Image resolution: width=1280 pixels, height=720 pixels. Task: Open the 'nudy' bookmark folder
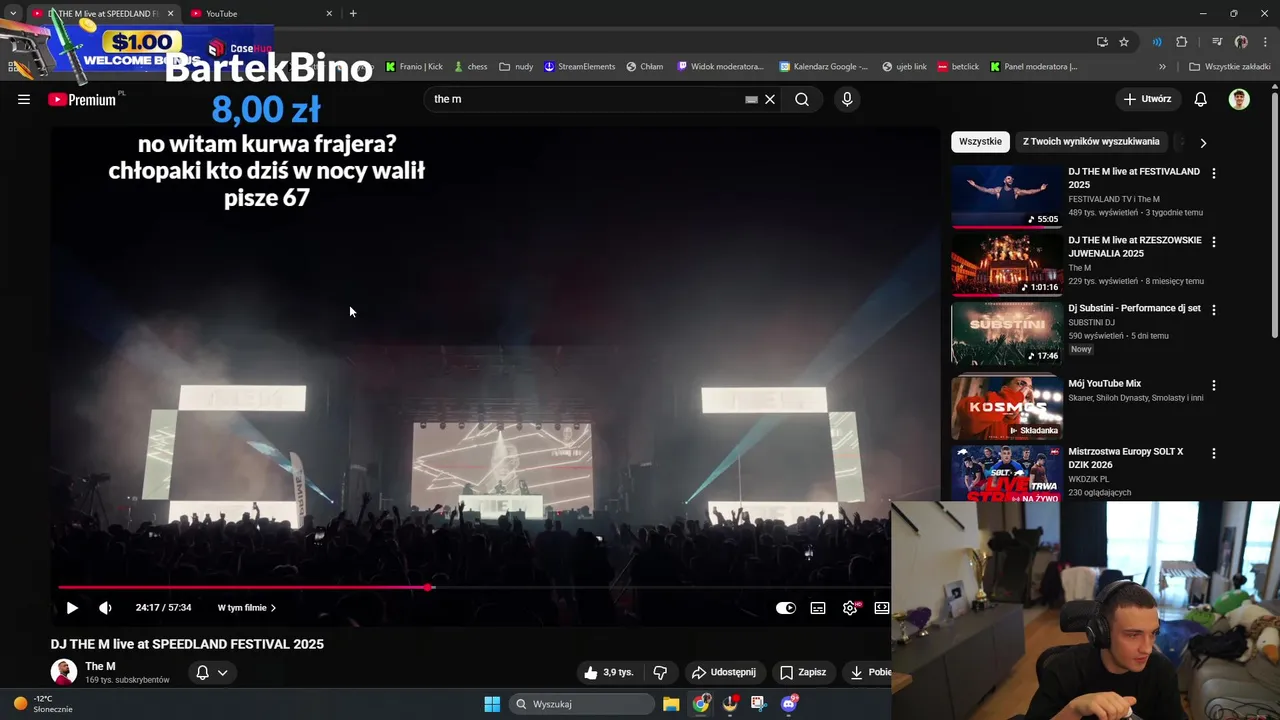point(516,67)
